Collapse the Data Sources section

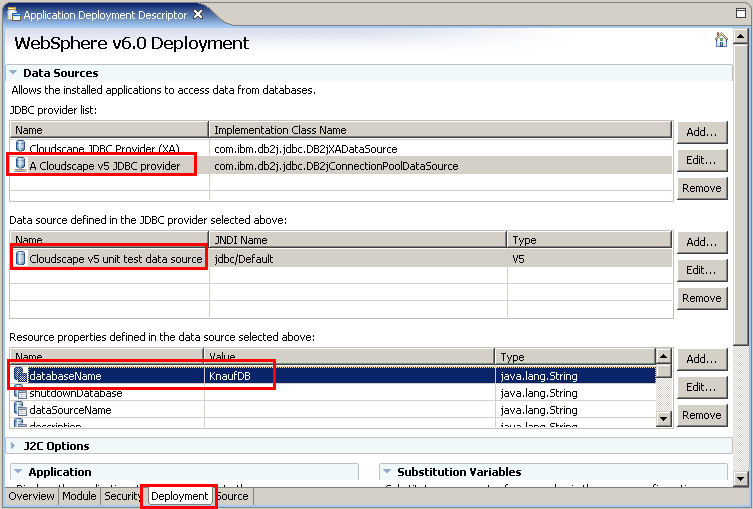13,73
